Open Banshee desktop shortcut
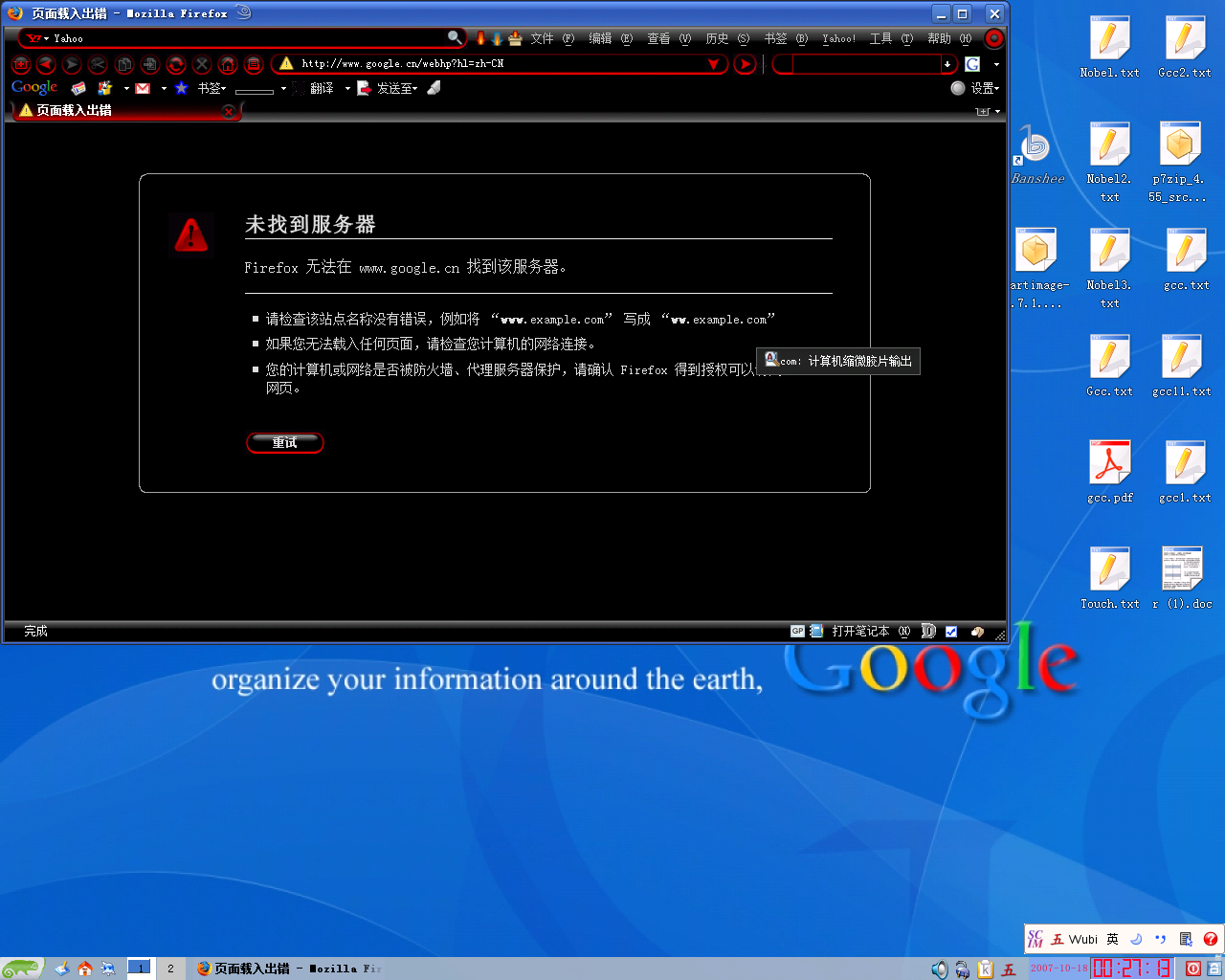1225x980 pixels. tap(1036, 155)
